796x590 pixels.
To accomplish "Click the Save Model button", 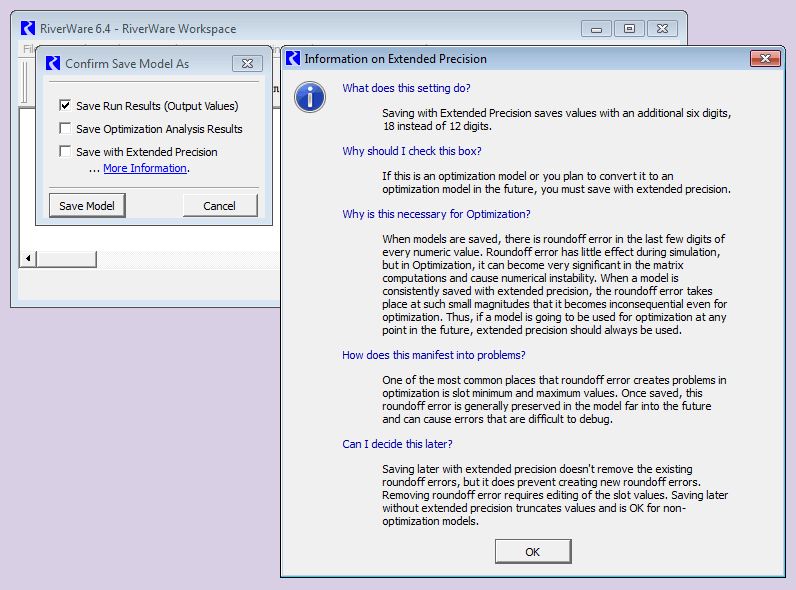I will pos(87,206).
